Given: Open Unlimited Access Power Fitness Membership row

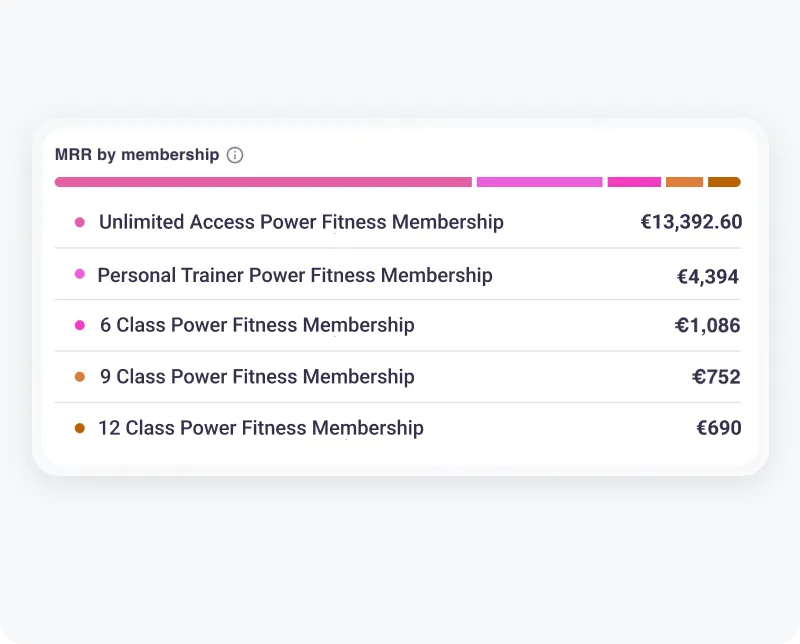Looking at the screenshot, I should click(x=301, y=222).
